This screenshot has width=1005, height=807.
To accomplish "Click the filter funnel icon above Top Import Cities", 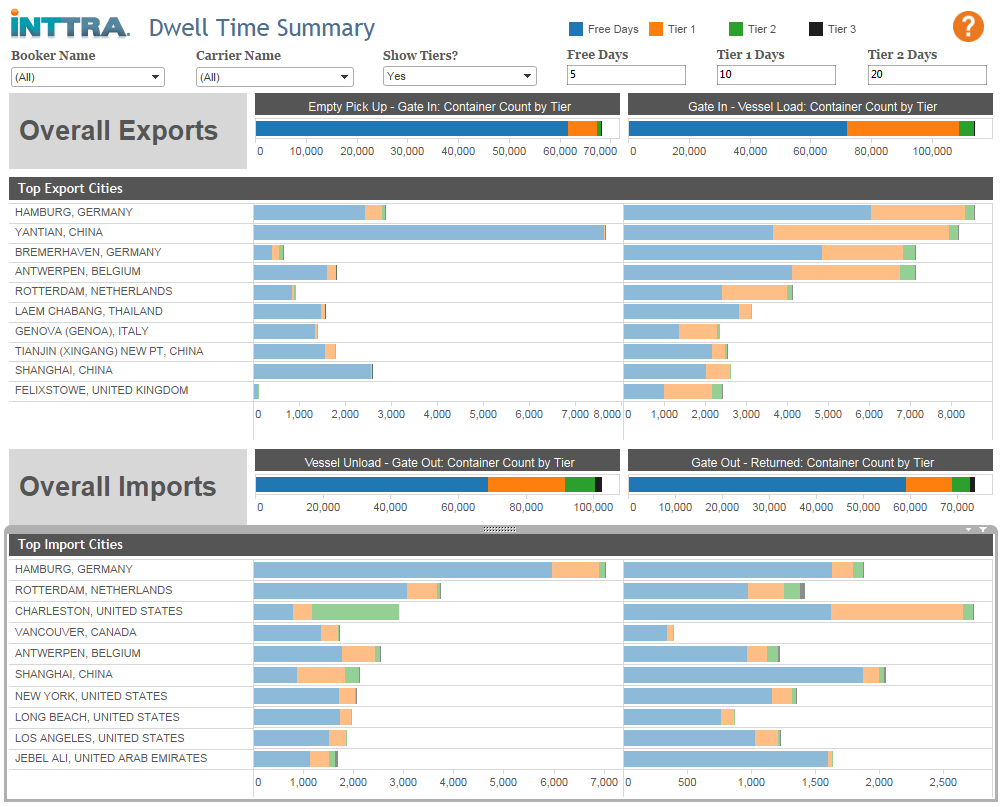I will pos(983,529).
